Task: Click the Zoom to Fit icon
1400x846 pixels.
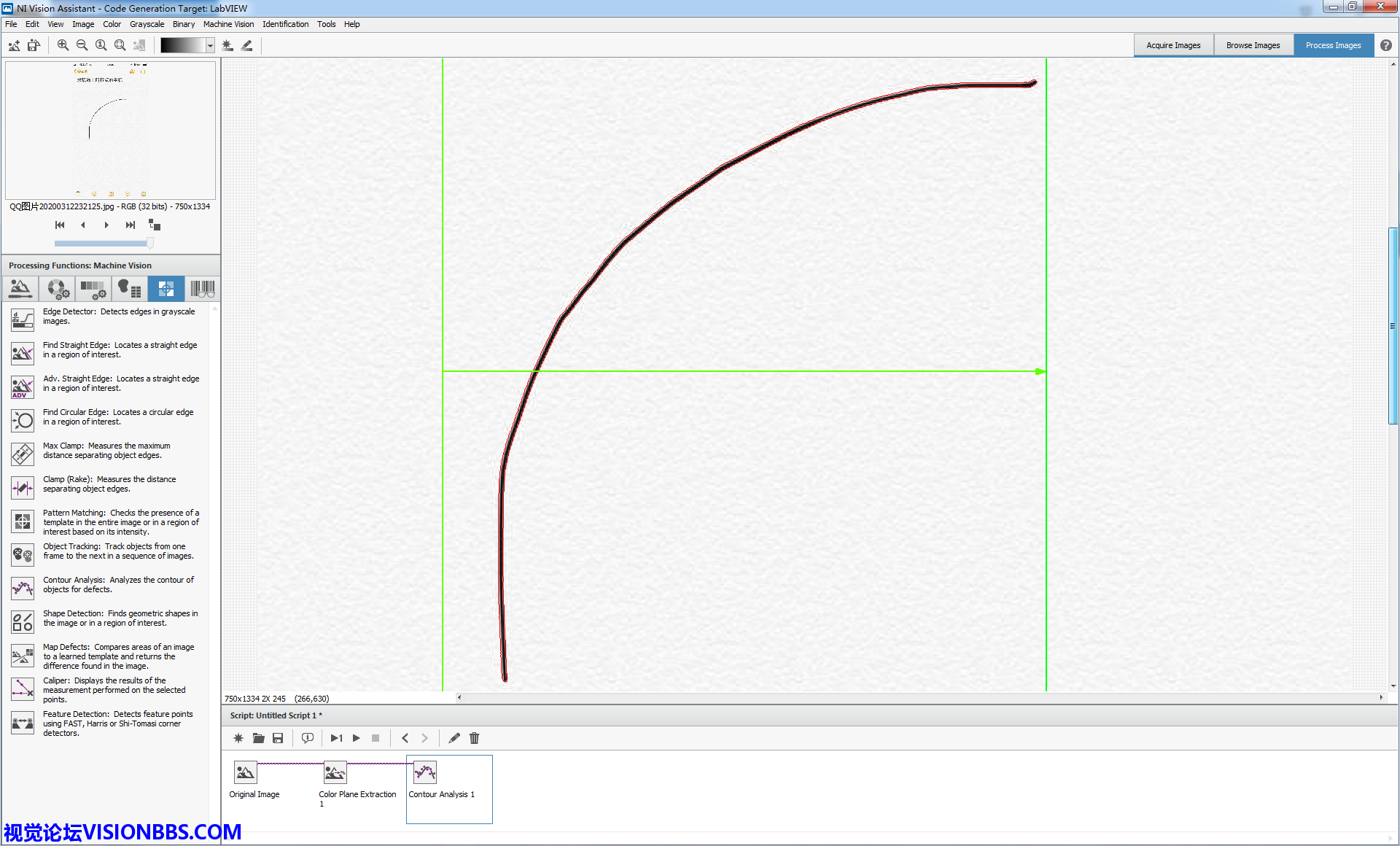Action: (120, 45)
